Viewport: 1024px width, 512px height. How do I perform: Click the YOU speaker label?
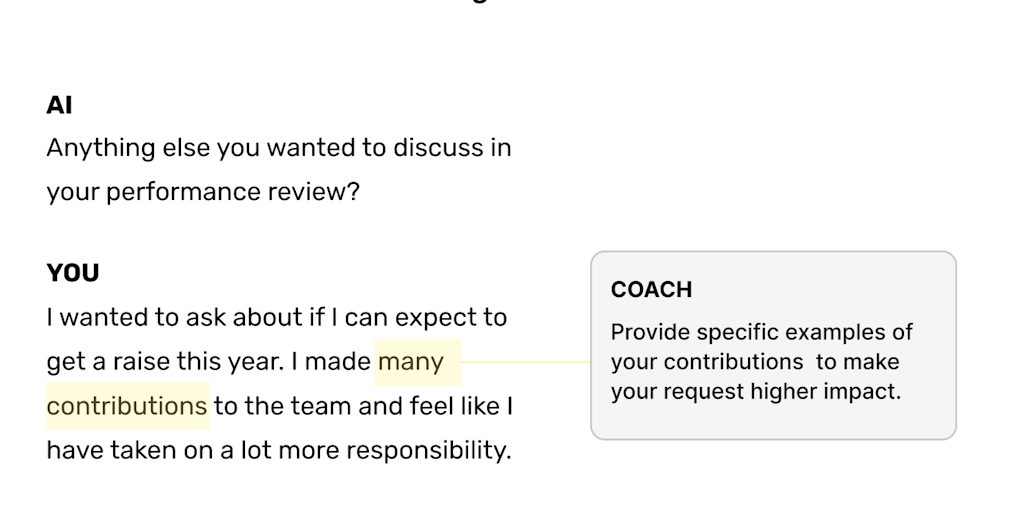(72, 273)
